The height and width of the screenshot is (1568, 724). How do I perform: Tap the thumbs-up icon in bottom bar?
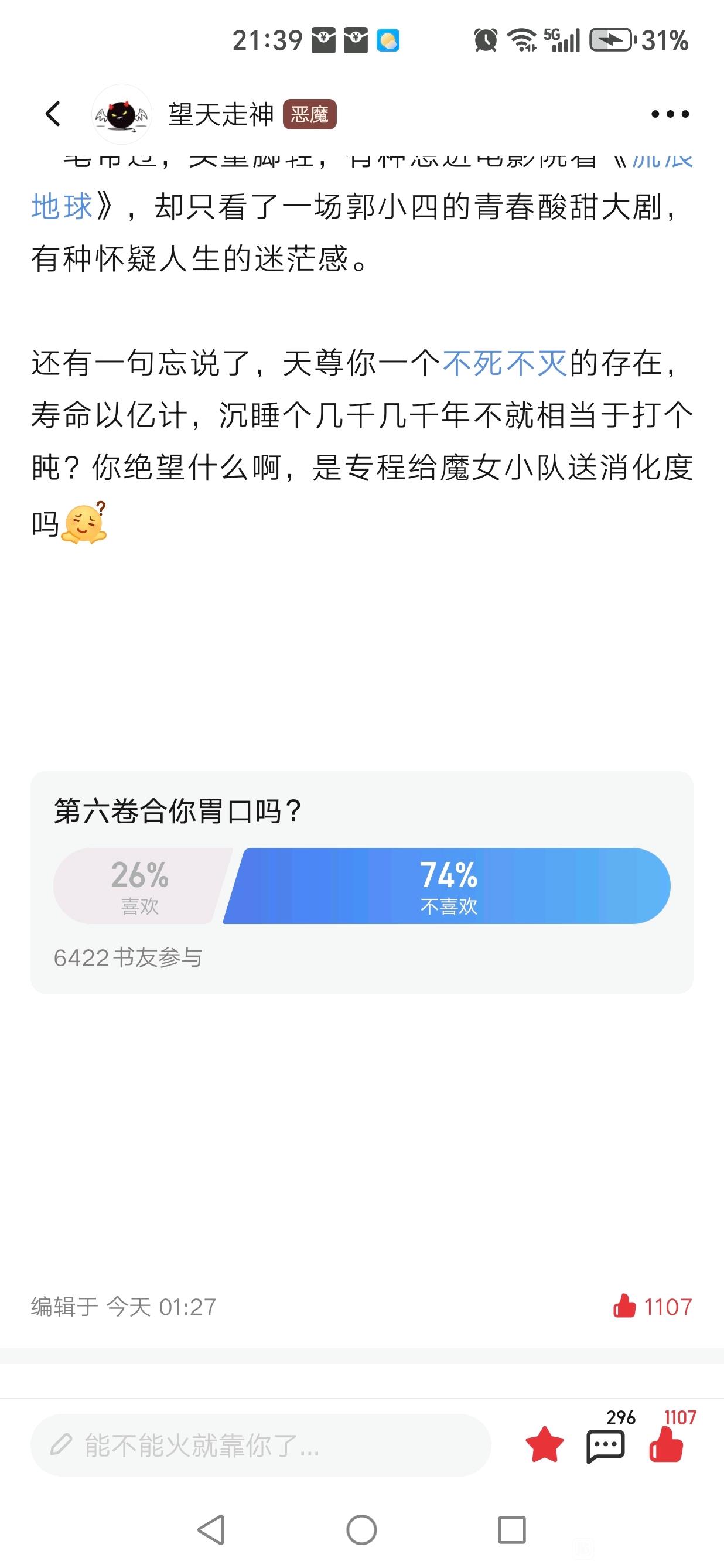coord(666,1444)
